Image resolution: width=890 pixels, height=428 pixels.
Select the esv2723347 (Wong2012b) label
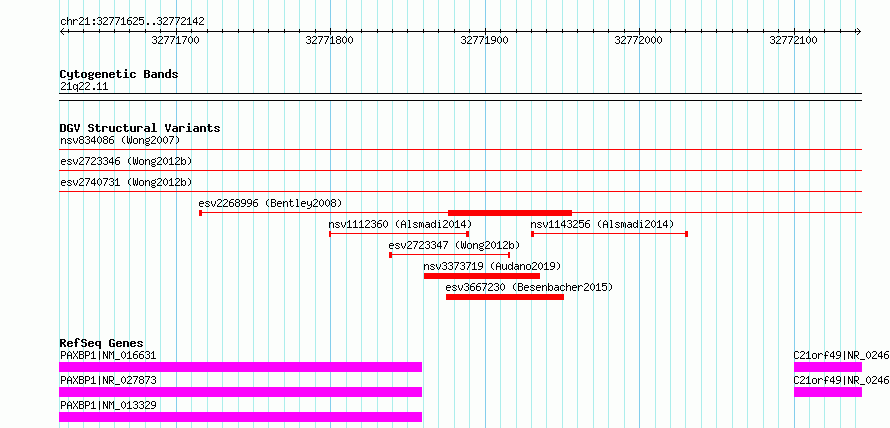click(454, 245)
